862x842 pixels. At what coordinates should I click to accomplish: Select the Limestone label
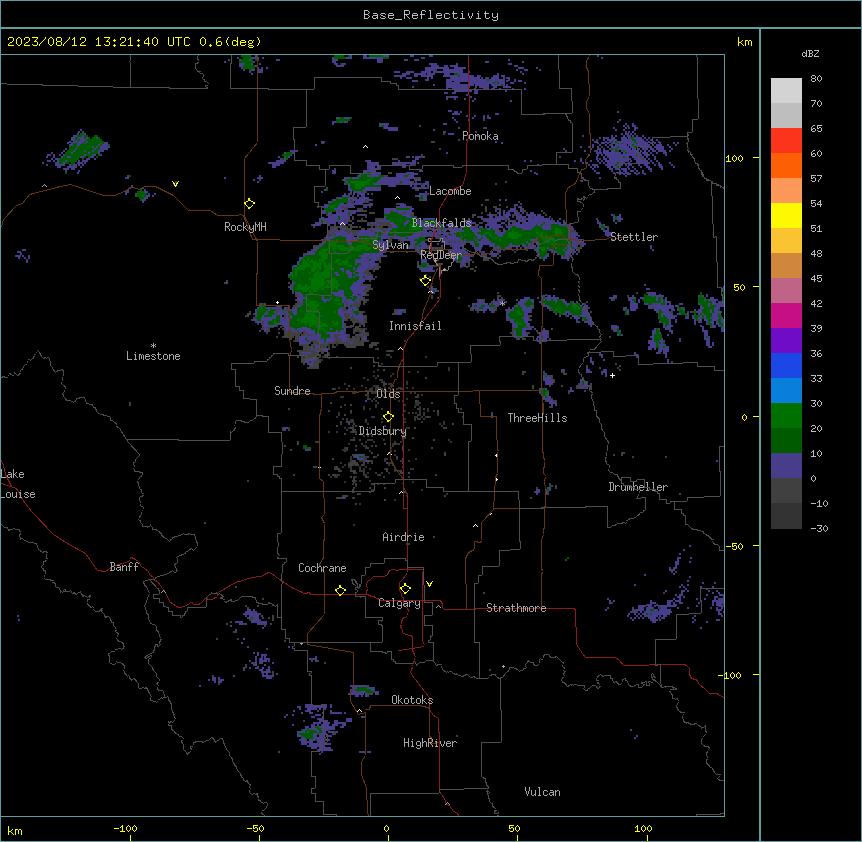[153, 356]
